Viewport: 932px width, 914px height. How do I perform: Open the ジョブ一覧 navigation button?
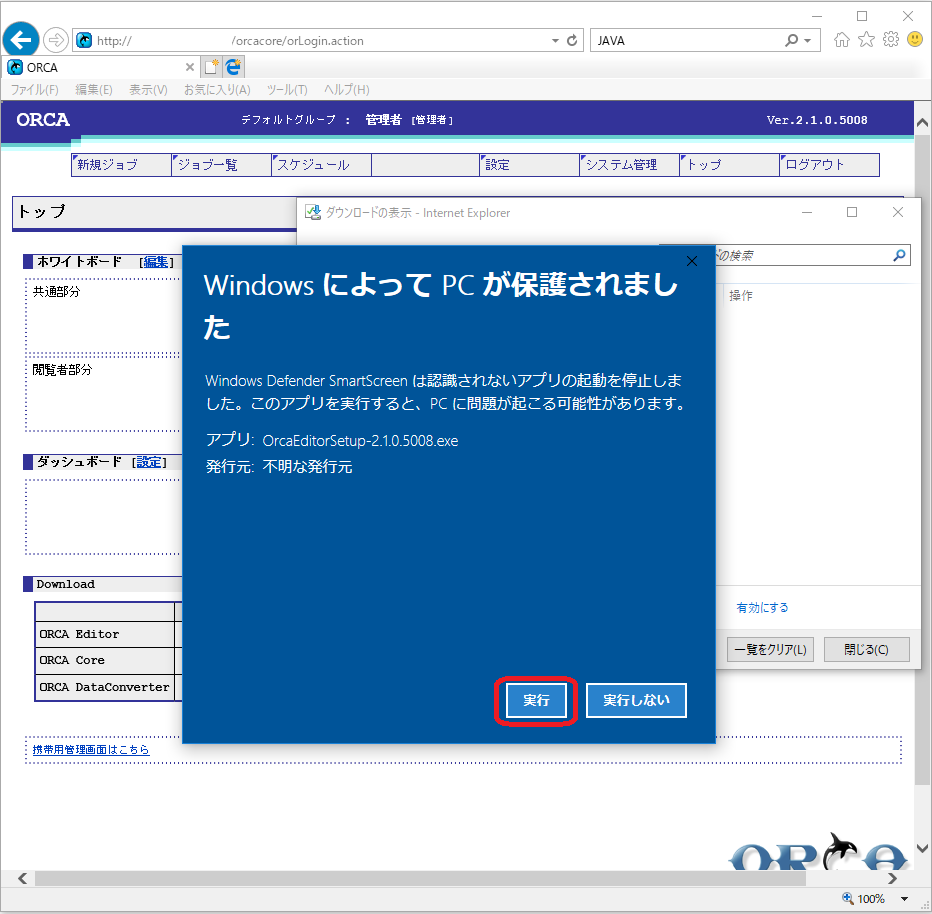tap(221, 165)
